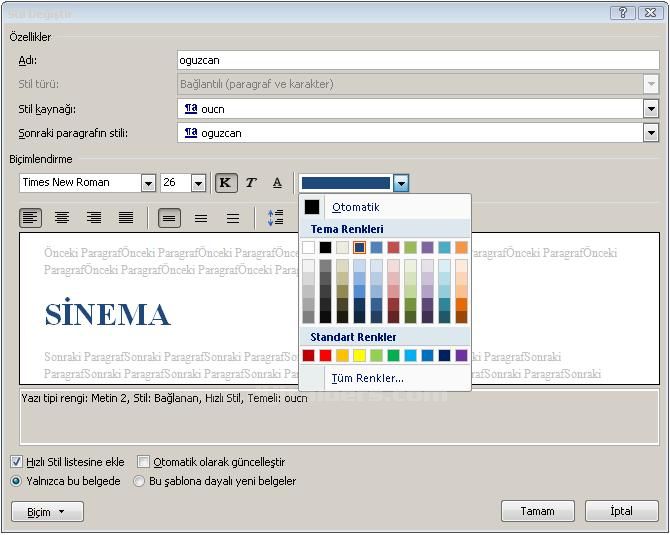
Task: Click the help question mark button
Action: tap(623, 13)
